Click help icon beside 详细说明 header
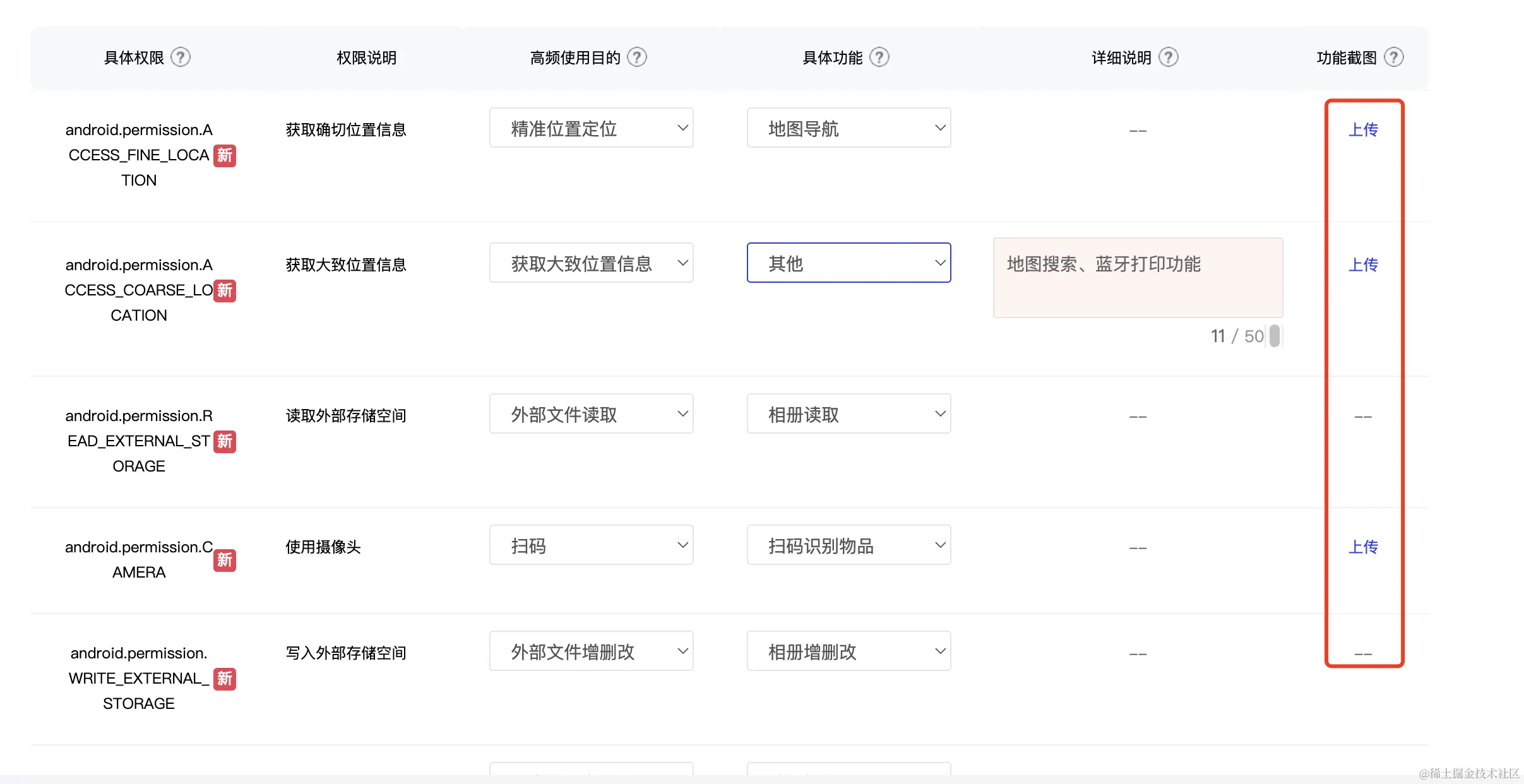Image resolution: width=1524 pixels, height=784 pixels. tap(1169, 57)
